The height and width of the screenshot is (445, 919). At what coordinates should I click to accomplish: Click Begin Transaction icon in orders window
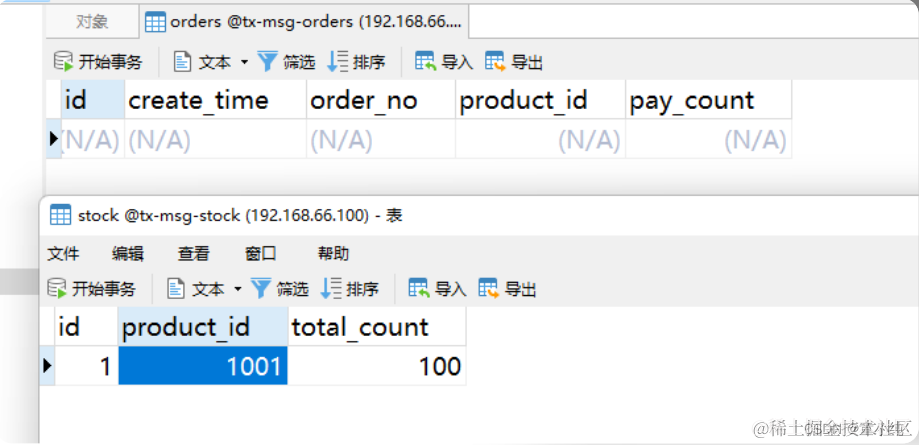point(62,61)
